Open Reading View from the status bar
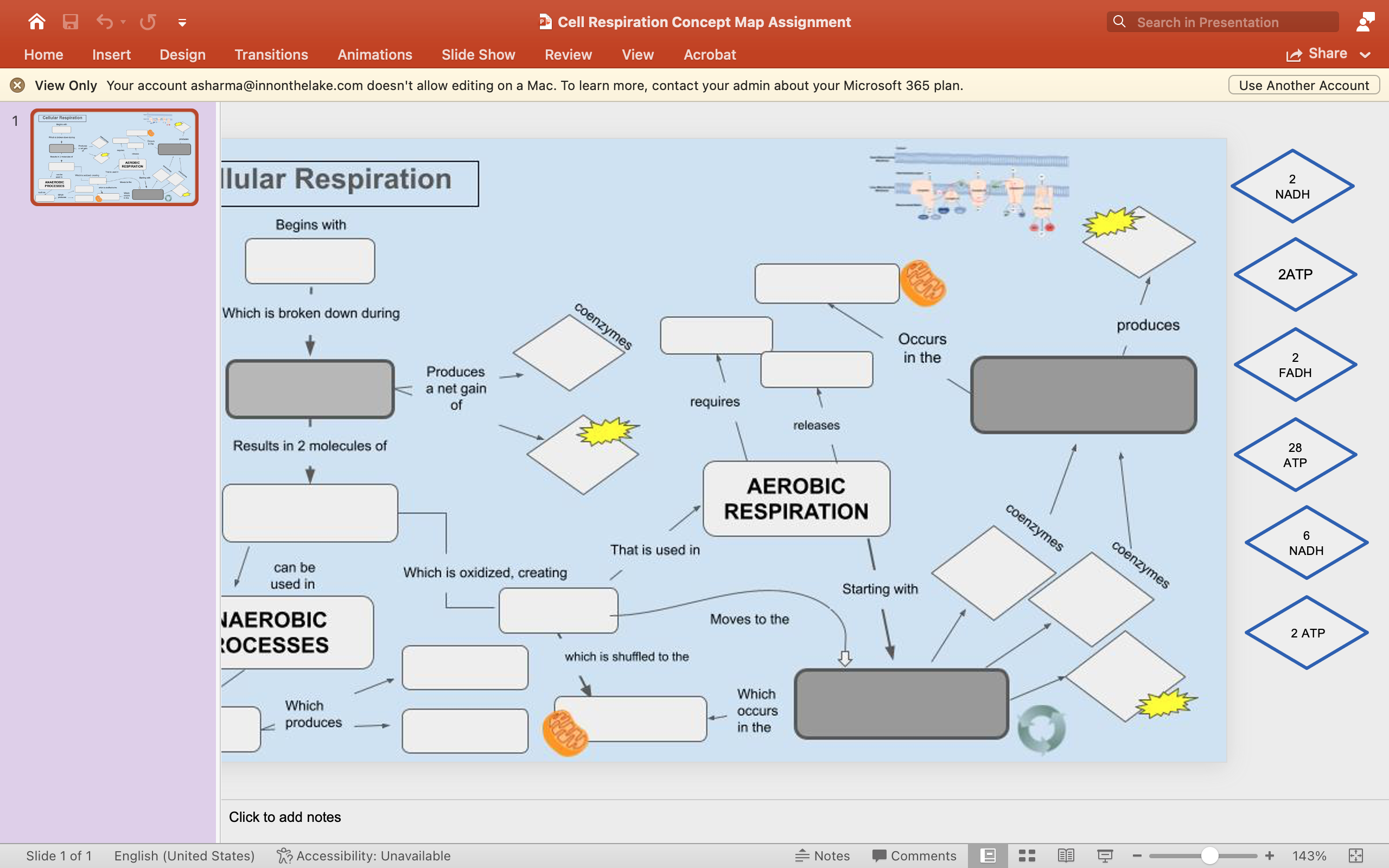The width and height of the screenshot is (1389, 868). pyautogui.click(x=1066, y=855)
